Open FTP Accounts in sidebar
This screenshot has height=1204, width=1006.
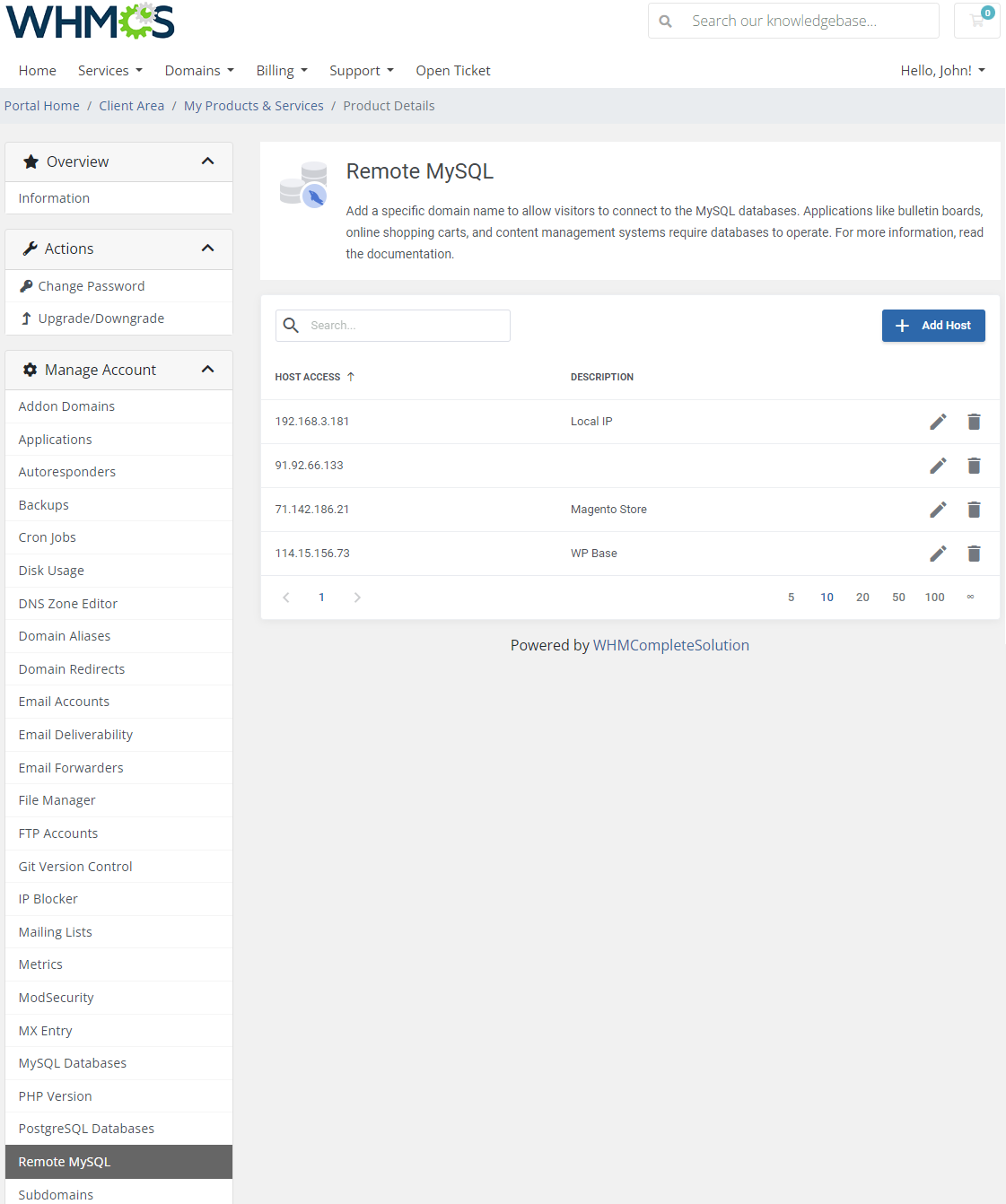coord(118,833)
